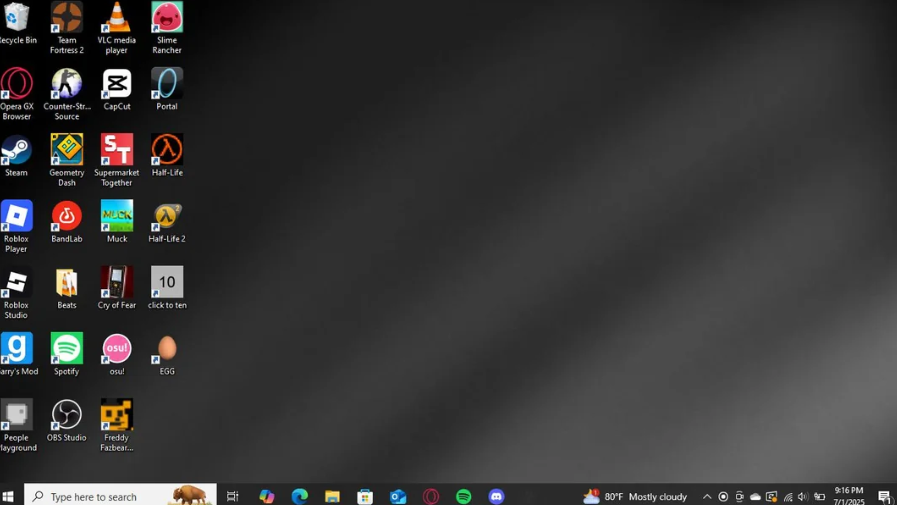Select the Freddy Fazbear desktop shortcut

tap(117, 426)
